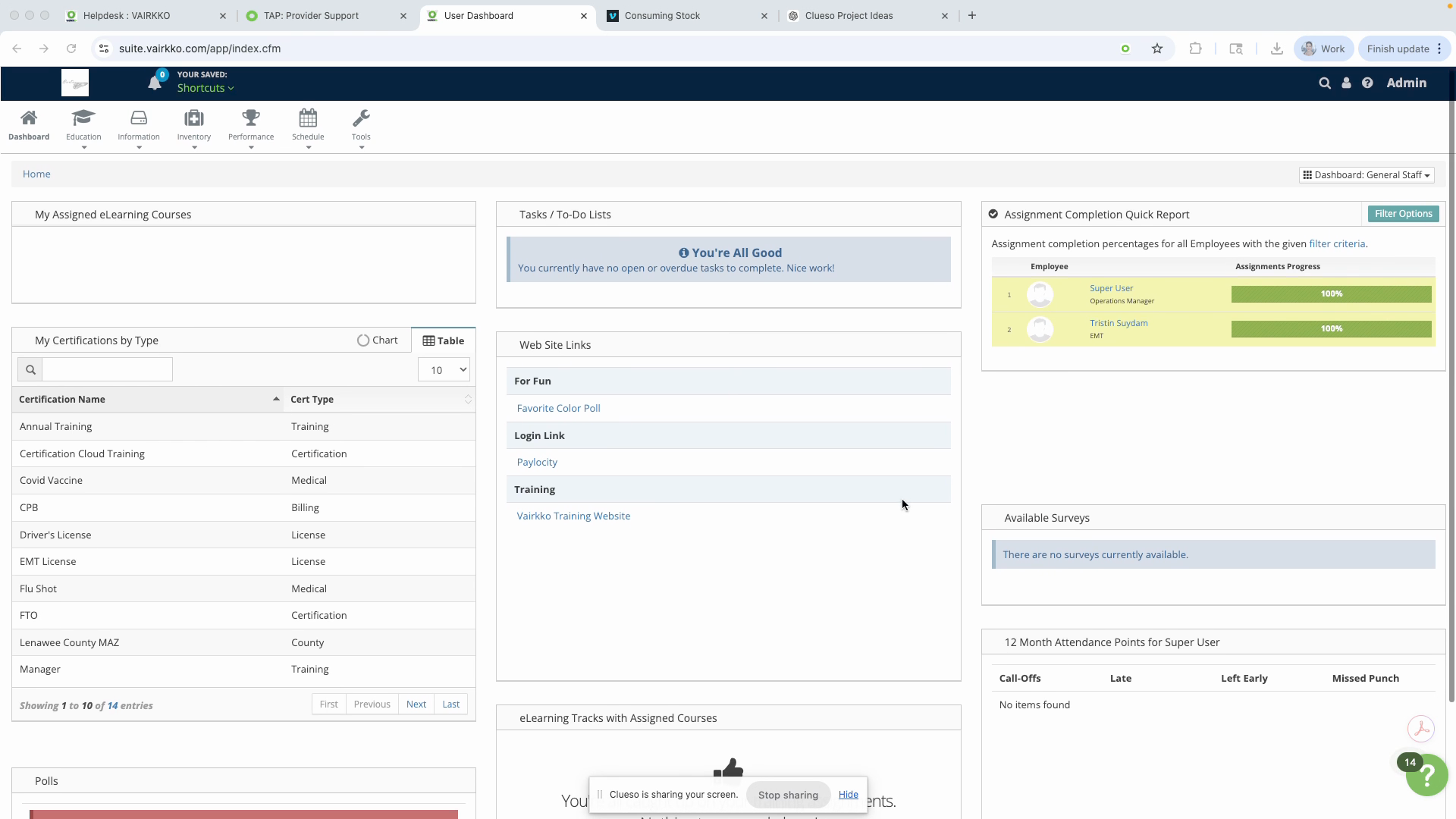Click the Filter Options button
This screenshot has height=819, width=1456.
click(x=1404, y=214)
